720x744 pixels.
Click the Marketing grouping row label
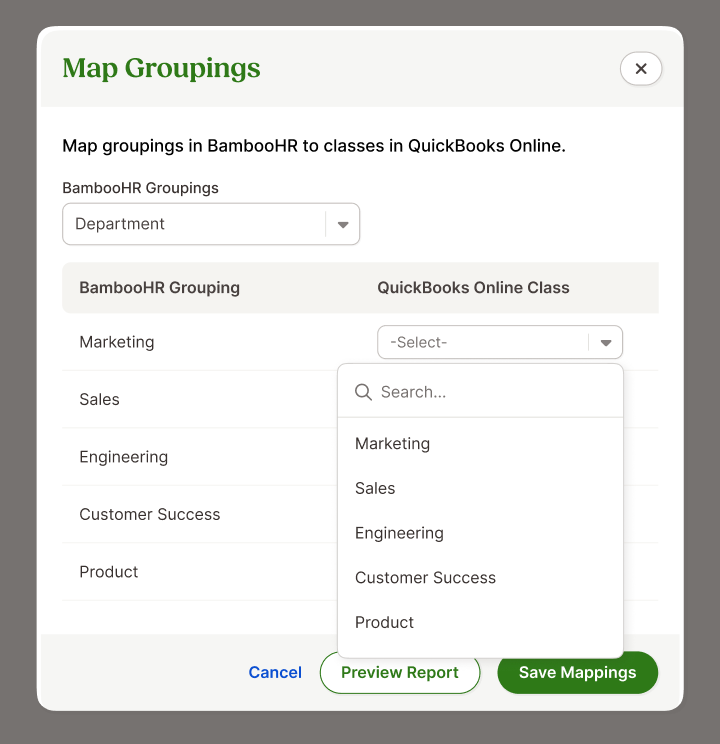[x=117, y=342]
